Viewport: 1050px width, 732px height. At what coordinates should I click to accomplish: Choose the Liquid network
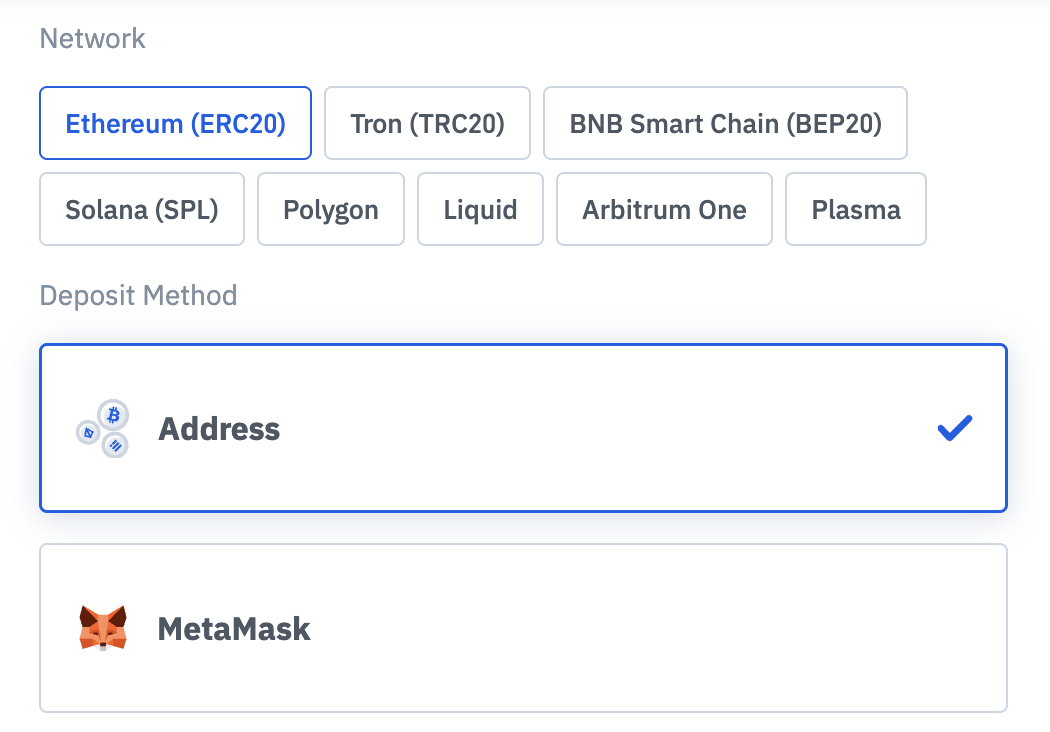click(x=480, y=210)
